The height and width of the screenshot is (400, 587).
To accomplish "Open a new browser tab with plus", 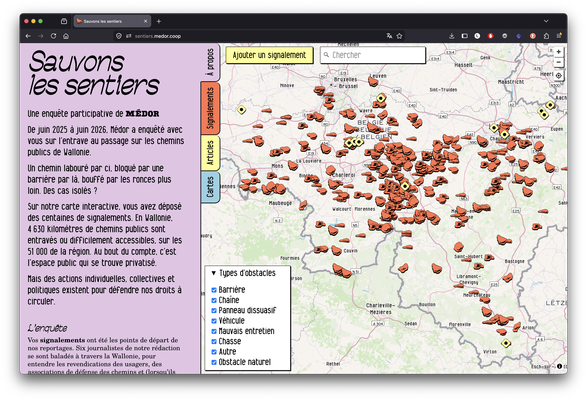I will point(159,21).
